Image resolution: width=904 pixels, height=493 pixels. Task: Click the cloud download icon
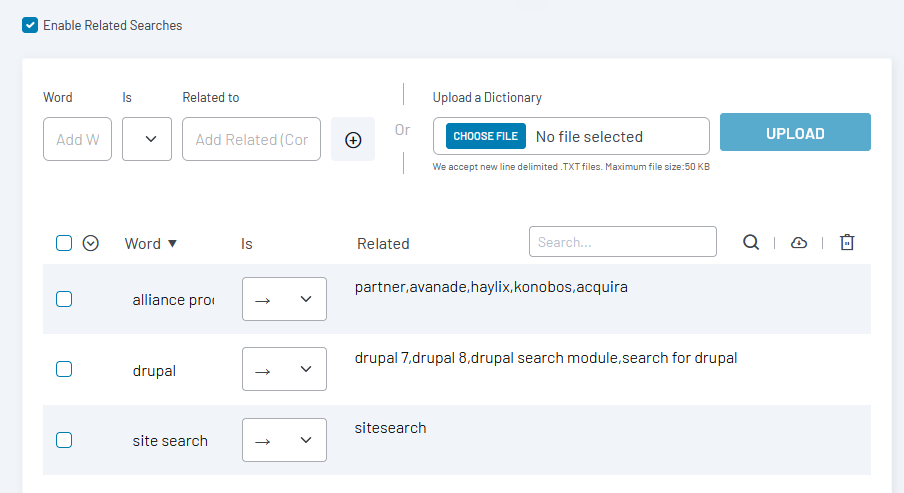point(798,242)
